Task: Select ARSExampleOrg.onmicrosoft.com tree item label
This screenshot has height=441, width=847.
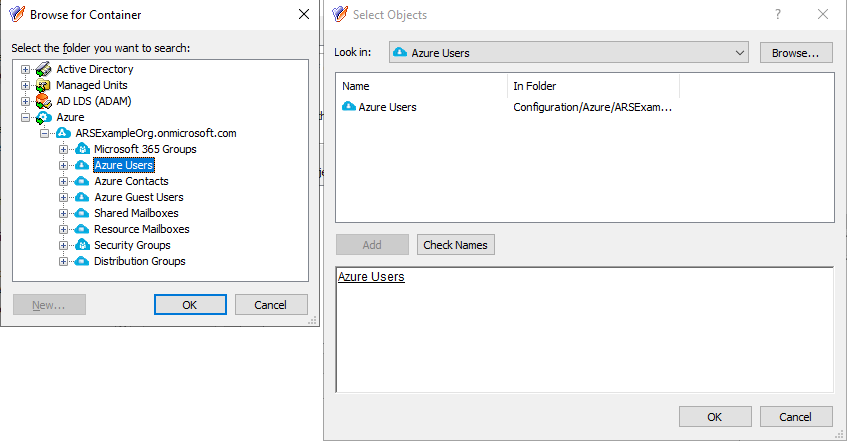Action: coord(156,133)
